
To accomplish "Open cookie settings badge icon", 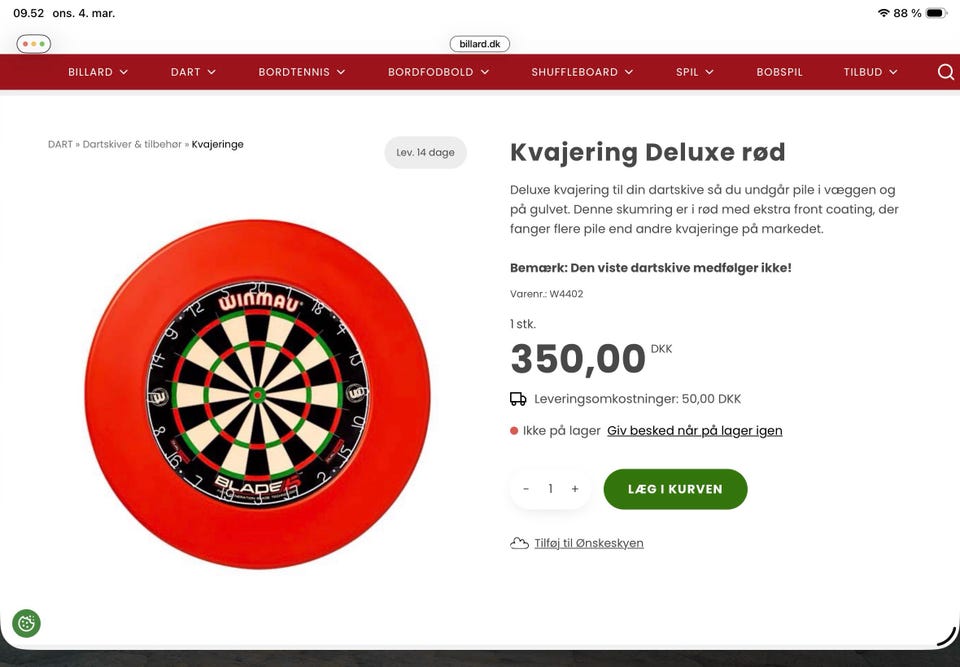I will pyautogui.click(x=26, y=624).
